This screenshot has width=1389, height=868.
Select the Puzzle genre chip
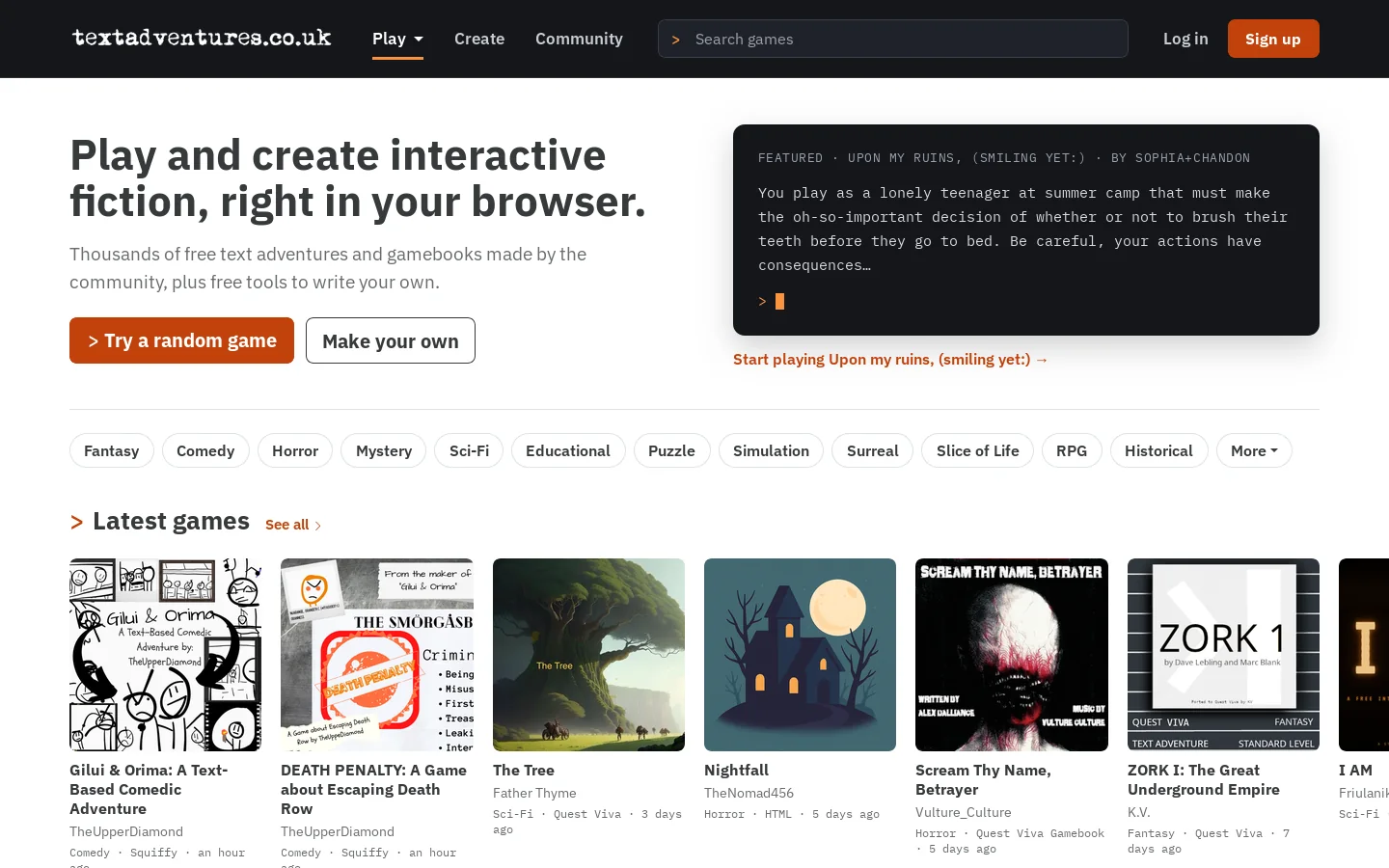671,450
